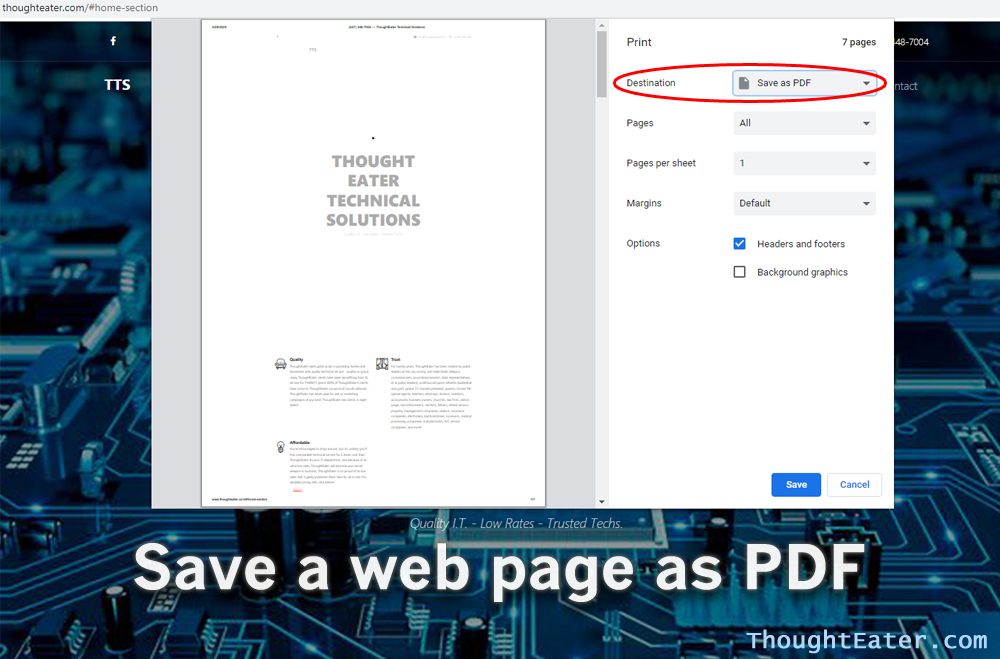
Task: Click the small "TTS" text in the preview page
Action: click(312, 50)
